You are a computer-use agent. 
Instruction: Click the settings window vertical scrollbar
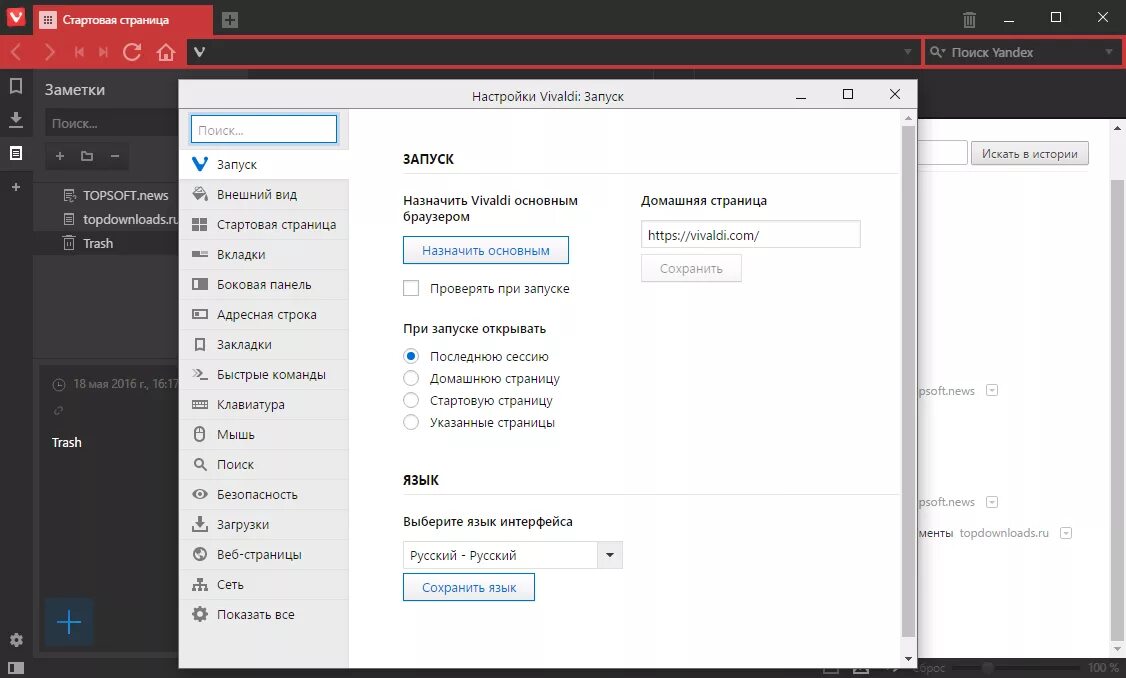pos(908,381)
